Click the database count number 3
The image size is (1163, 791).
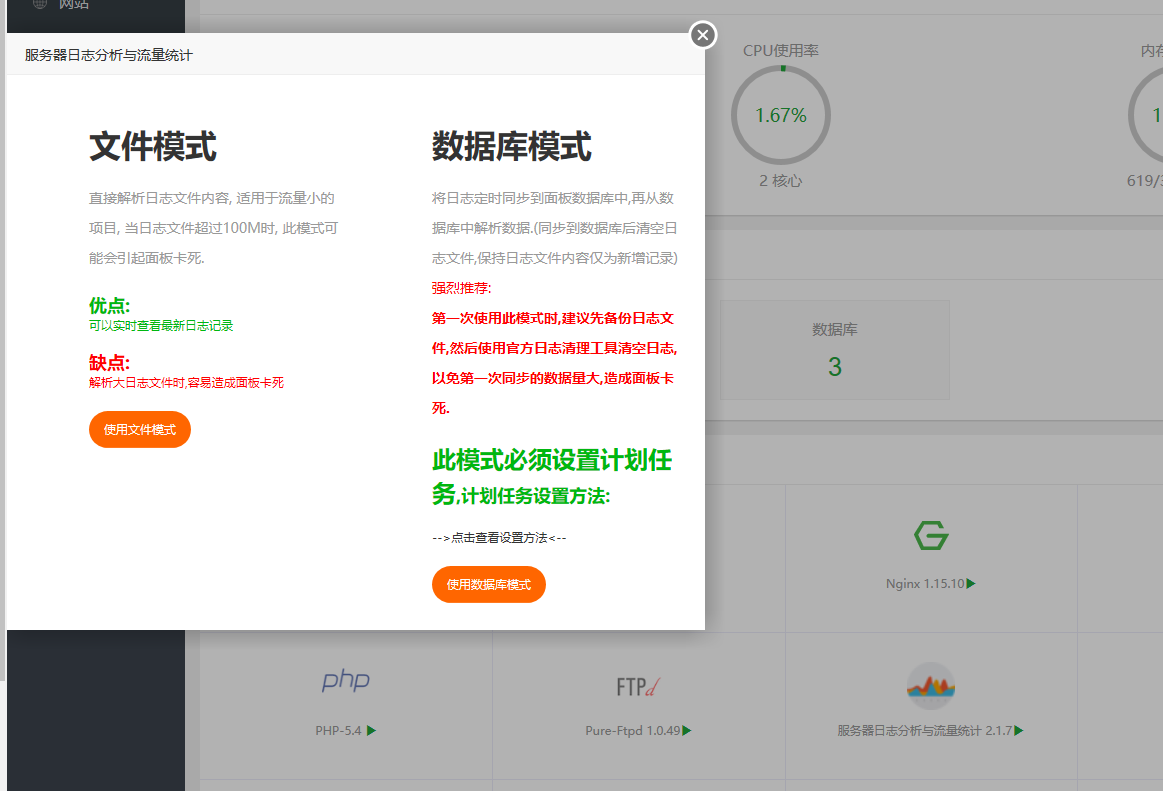tap(835, 367)
